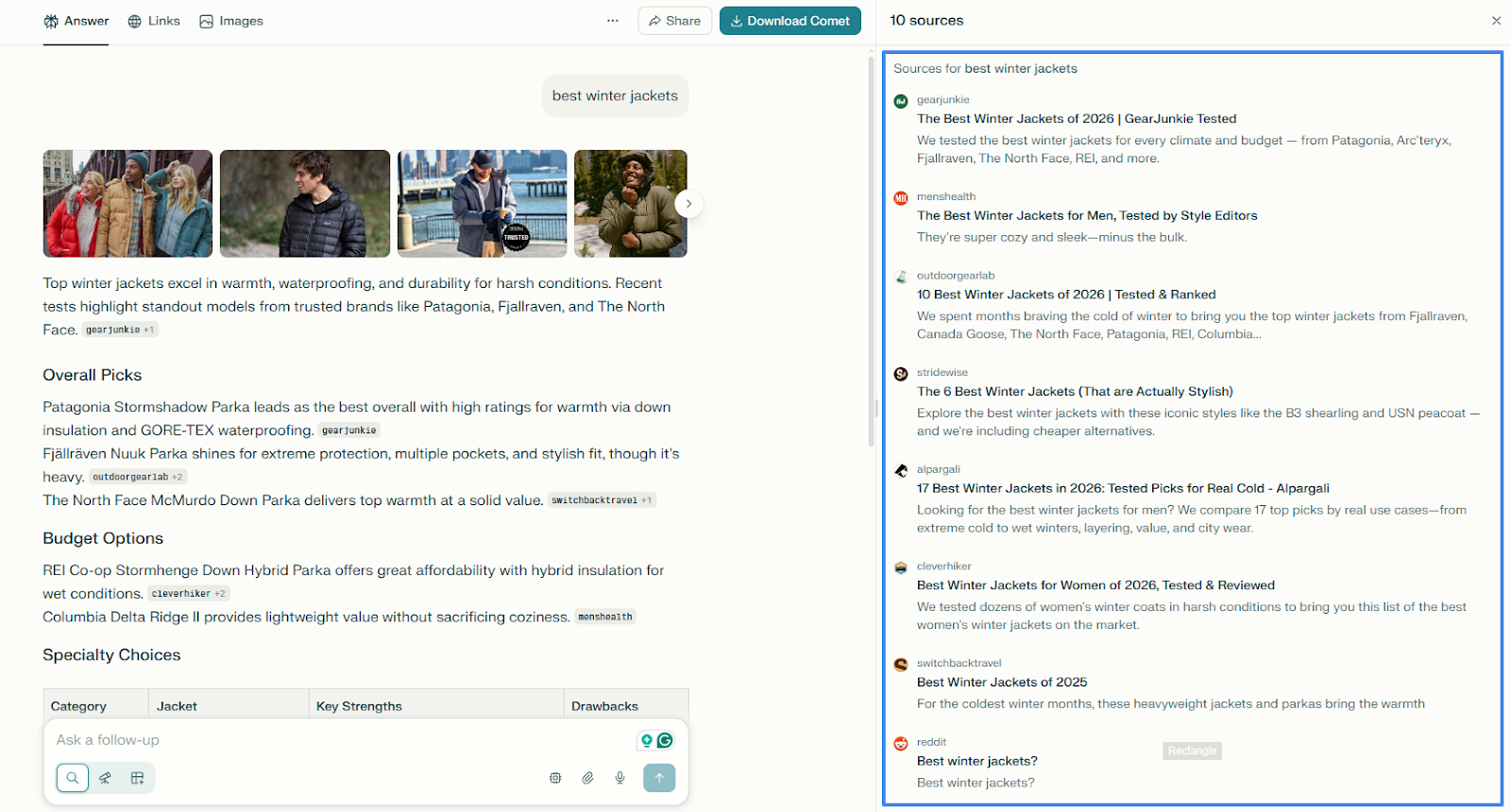Image resolution: width=1511 pixels, height=812 pixels.
Task: Click the cleverhiker favicon in sources
Action: tap(901, 567)
